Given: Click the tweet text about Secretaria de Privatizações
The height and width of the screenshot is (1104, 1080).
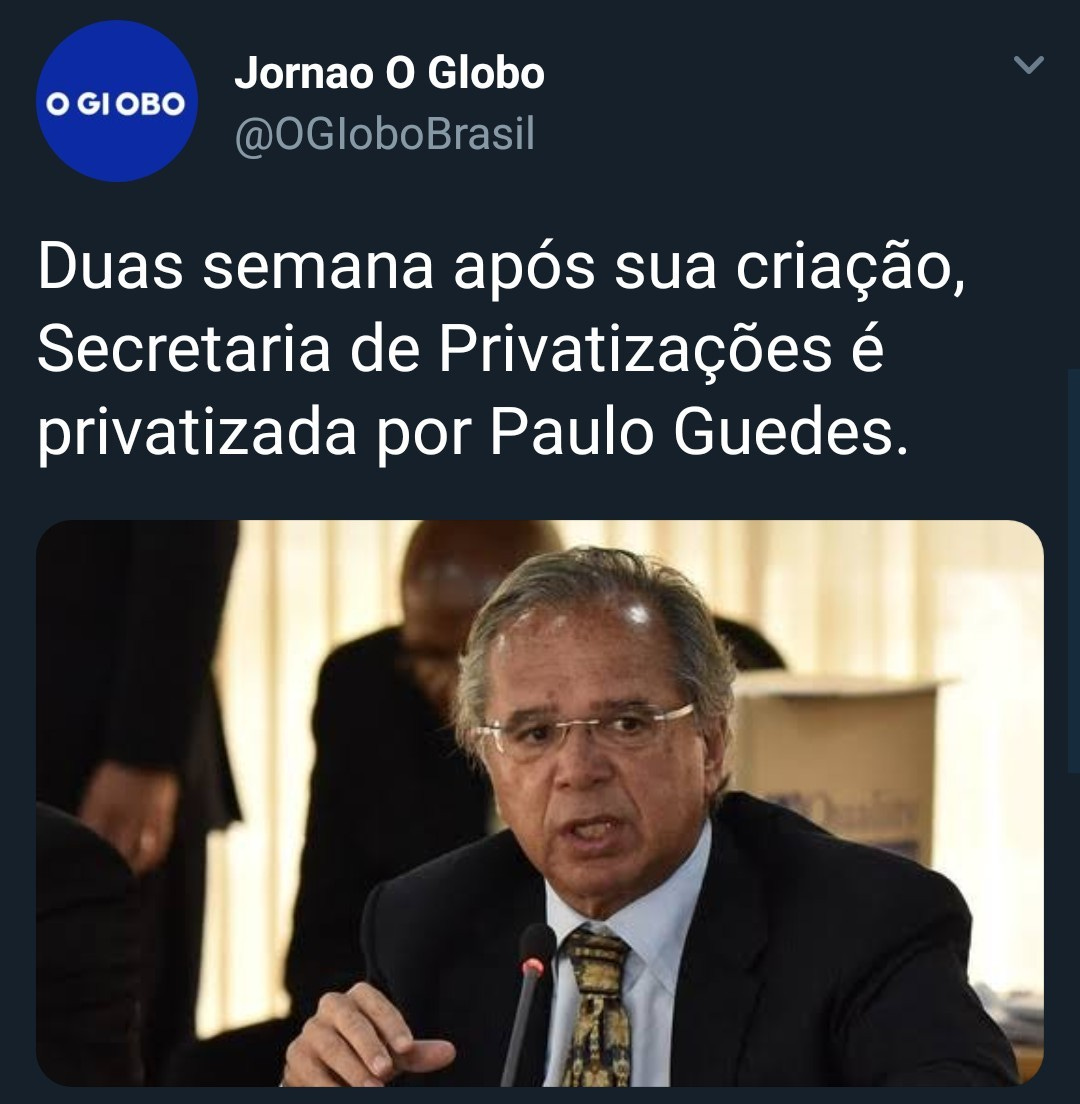Looking at the screenshot, I should 501,349.
